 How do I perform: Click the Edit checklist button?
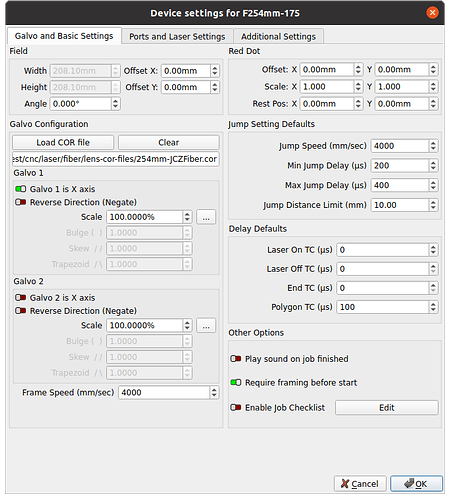[x=387, y=407]
